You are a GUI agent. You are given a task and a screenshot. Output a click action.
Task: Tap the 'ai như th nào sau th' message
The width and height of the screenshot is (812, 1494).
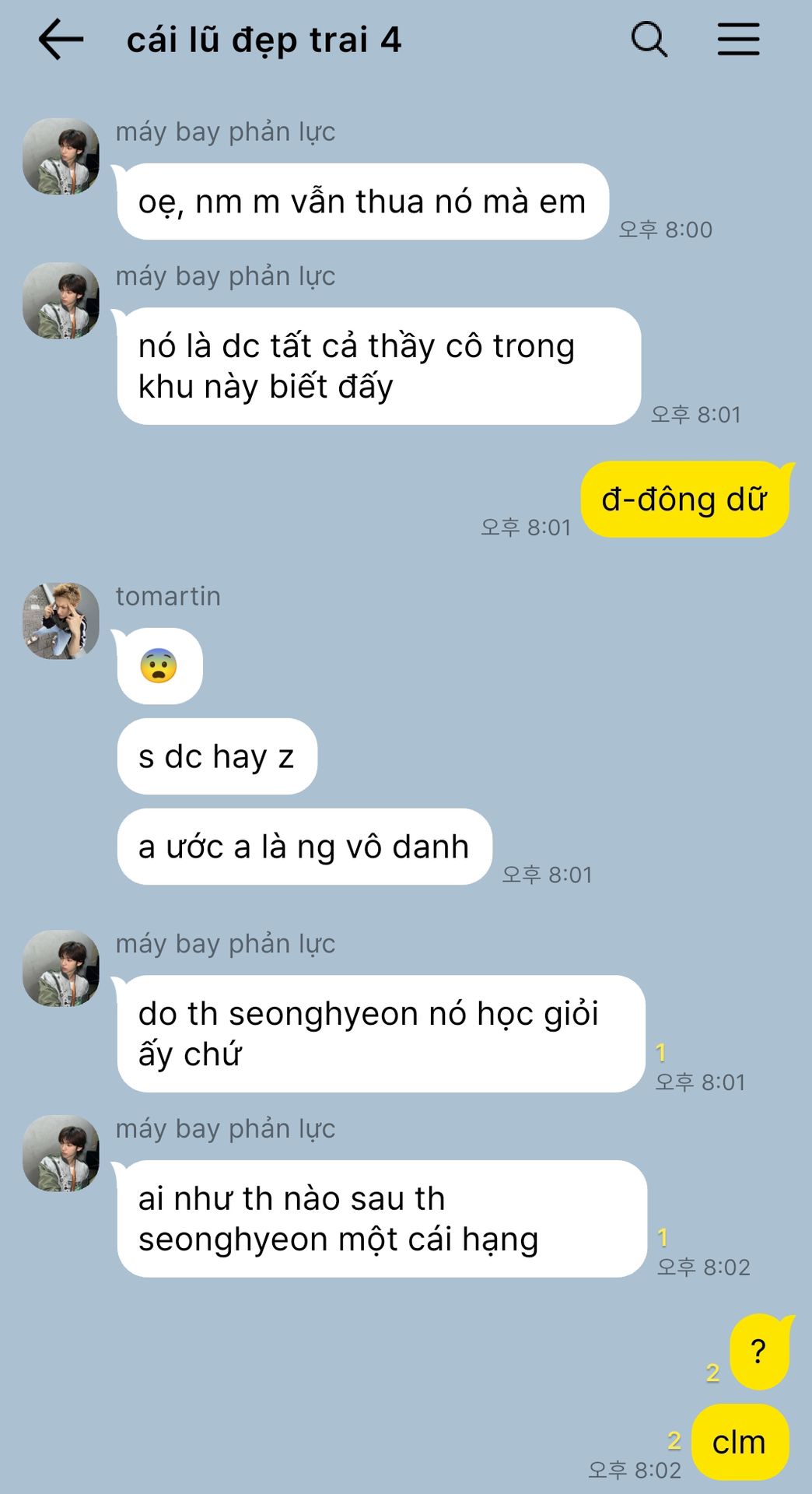coord(382,1219)
